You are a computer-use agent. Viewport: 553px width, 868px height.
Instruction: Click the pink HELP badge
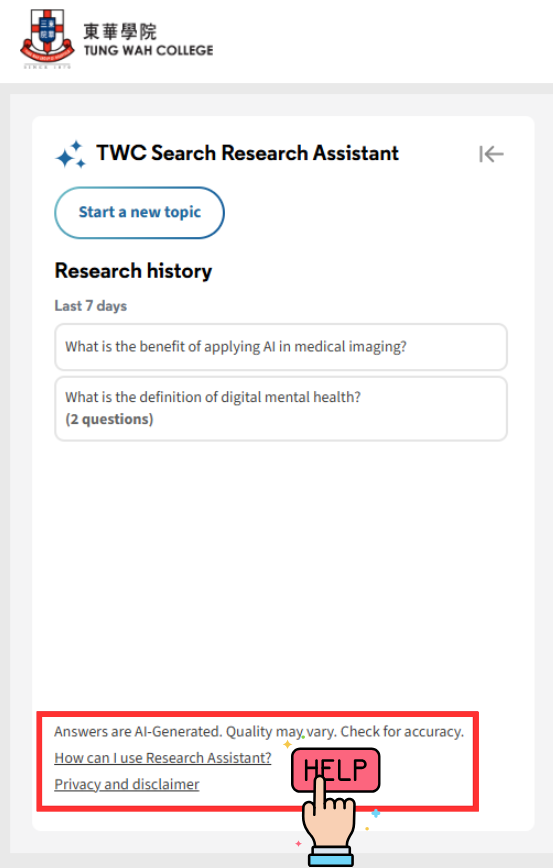[335, 770]
